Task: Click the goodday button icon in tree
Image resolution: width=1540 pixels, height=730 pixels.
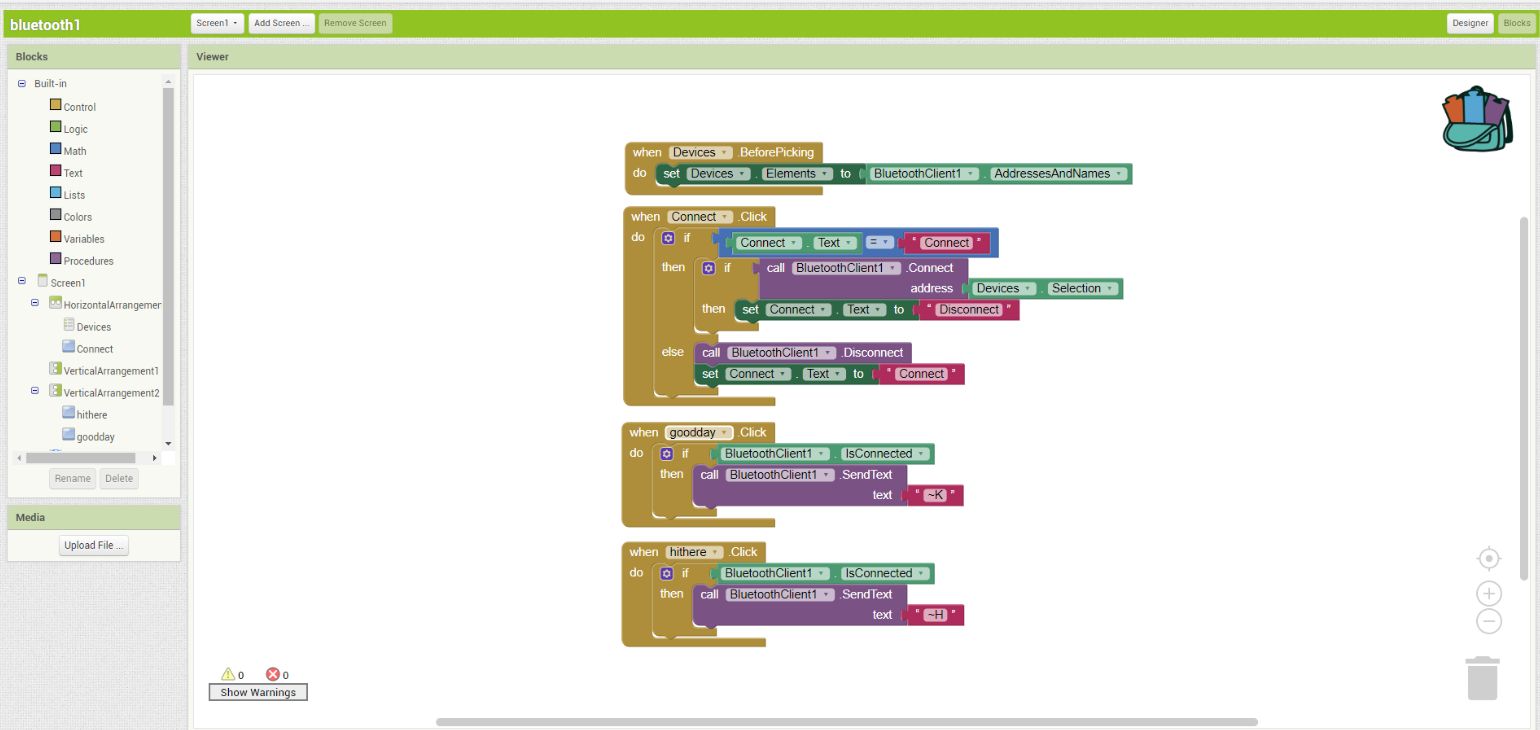Action: click(69, 436)
